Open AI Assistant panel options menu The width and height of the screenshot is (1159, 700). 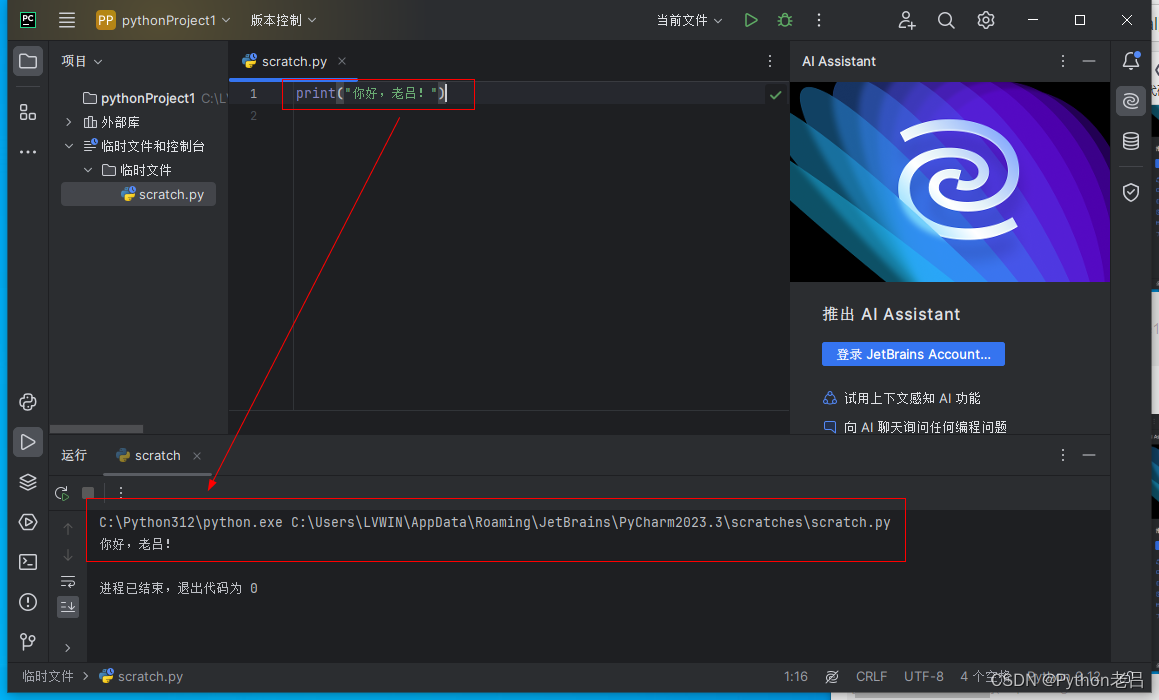click(1063, 61)
